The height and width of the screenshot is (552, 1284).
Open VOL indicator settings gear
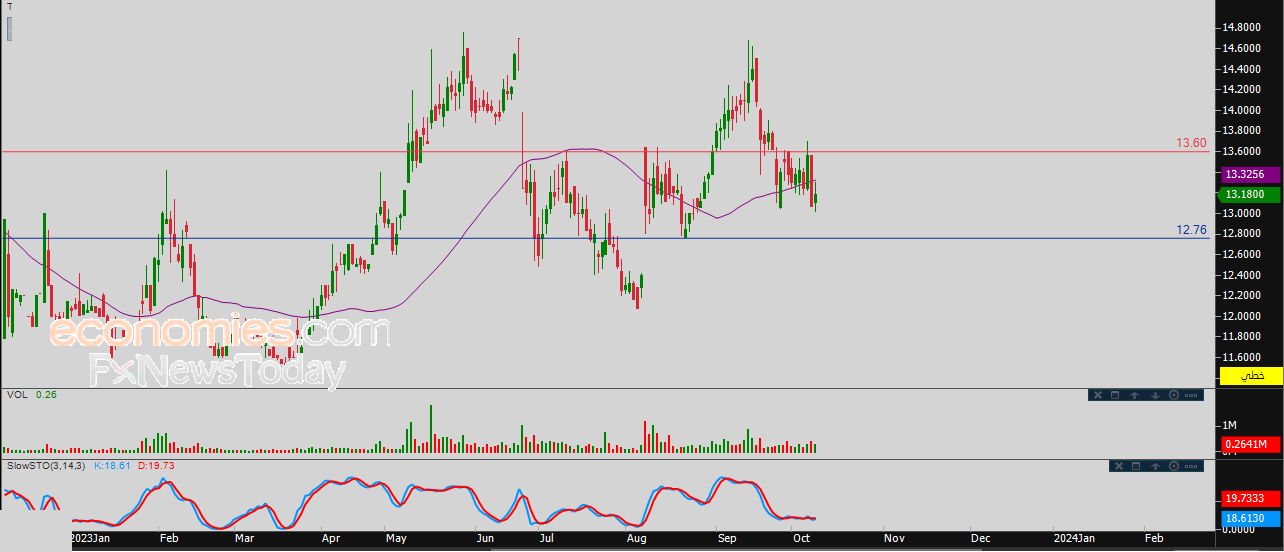point(1174,395)
